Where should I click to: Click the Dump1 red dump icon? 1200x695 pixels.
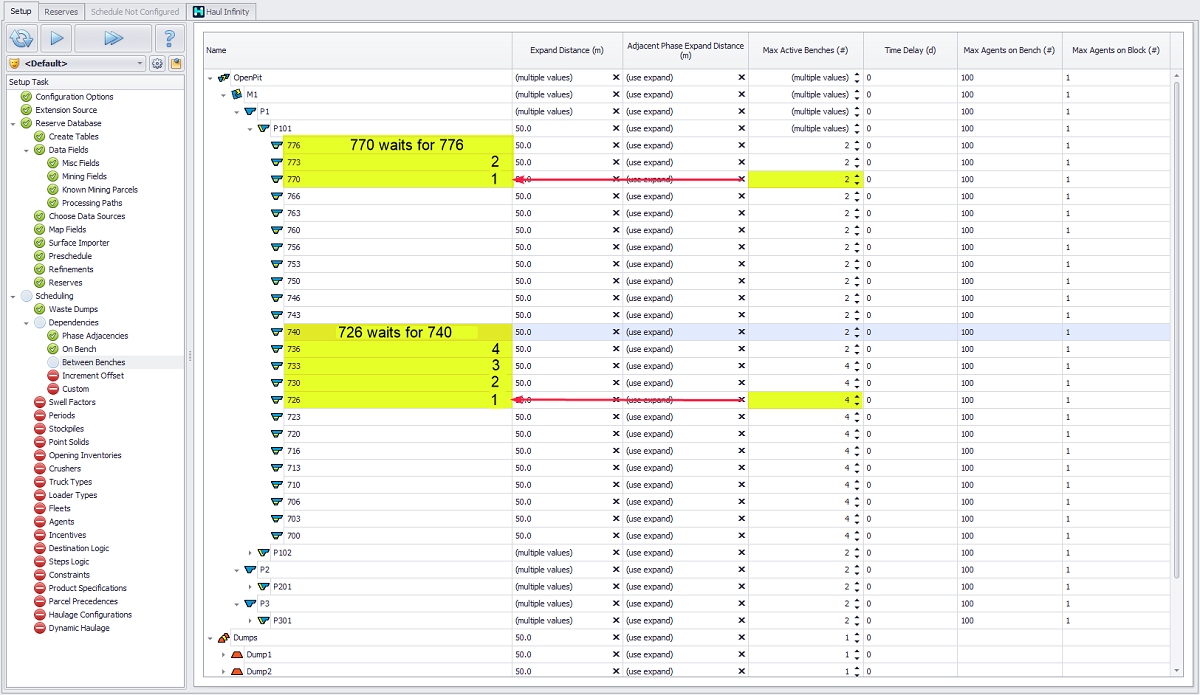[237, 654]
